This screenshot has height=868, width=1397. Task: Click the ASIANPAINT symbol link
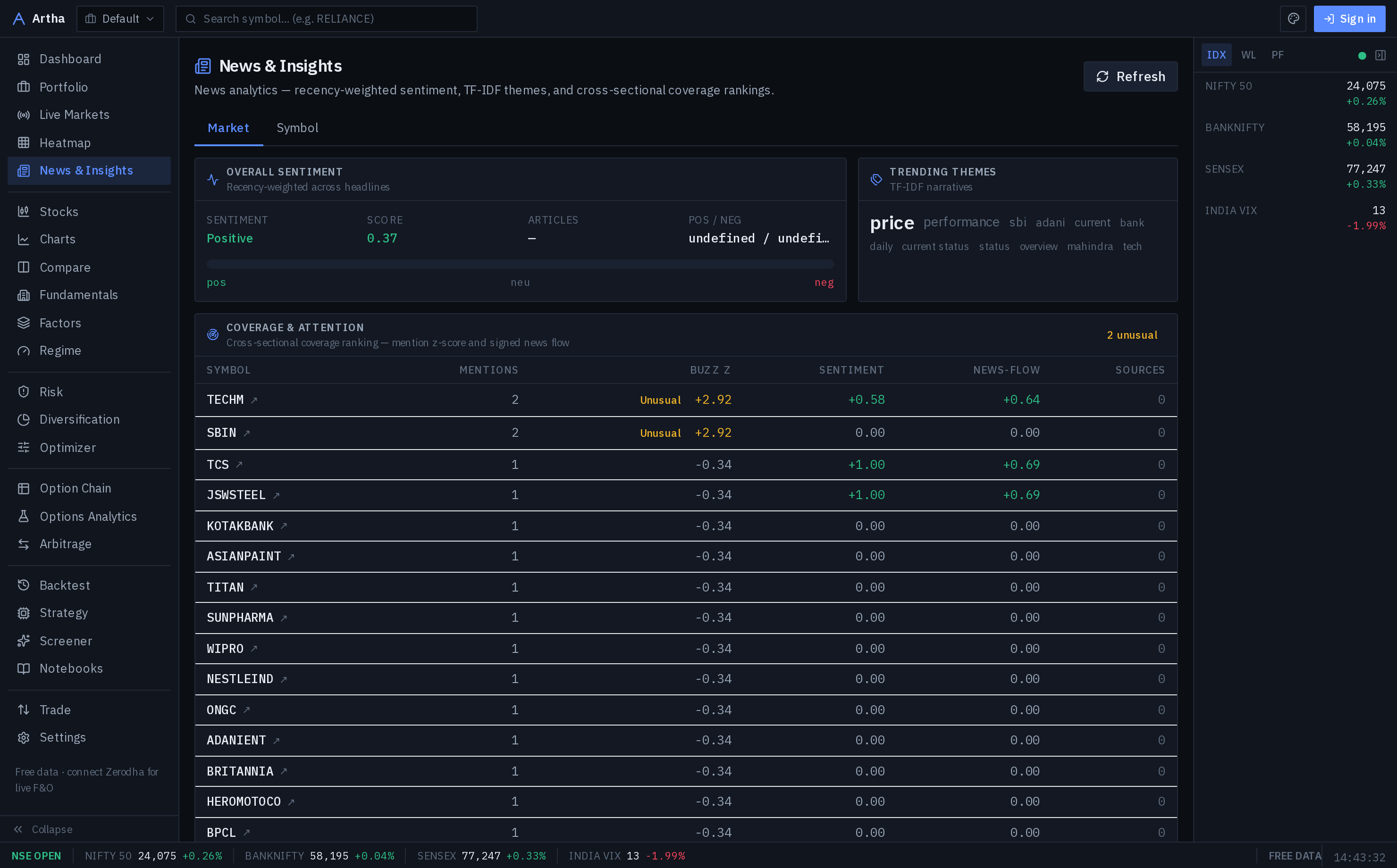click(x=244, y=556)
